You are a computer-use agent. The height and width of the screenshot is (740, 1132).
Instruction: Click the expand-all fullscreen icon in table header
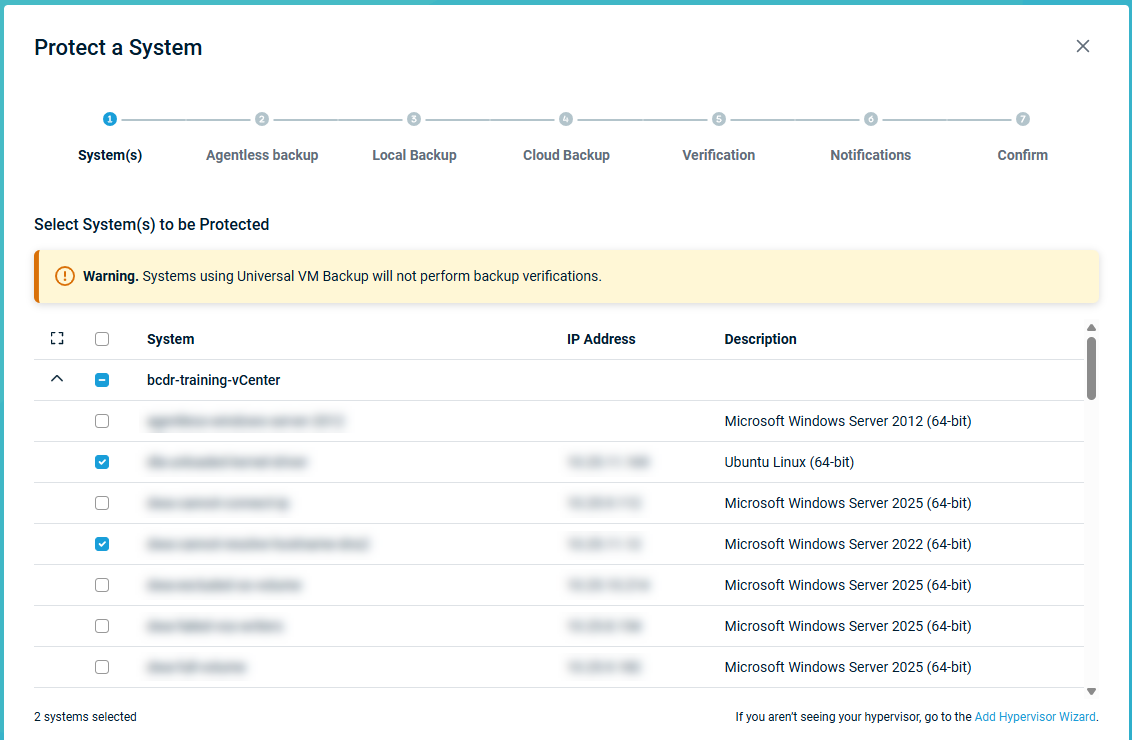57,339
